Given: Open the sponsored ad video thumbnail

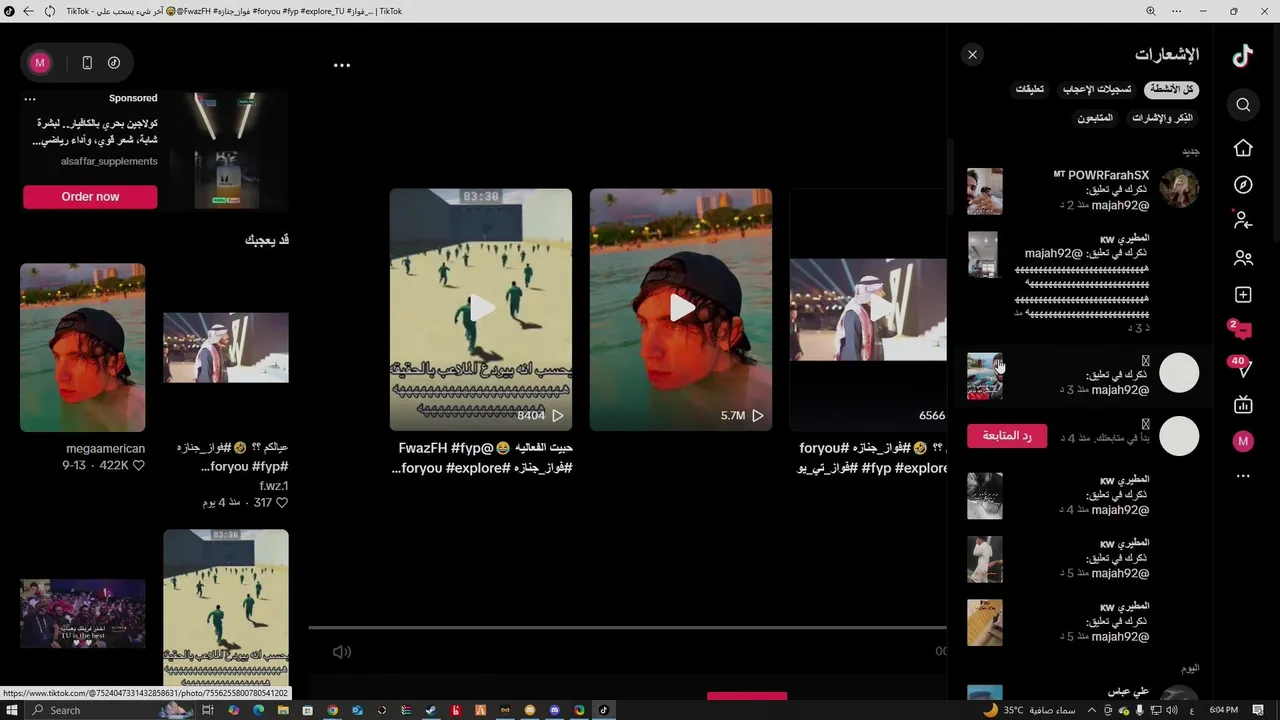Looking at the screenshot, I should click(x=226, y=150).
